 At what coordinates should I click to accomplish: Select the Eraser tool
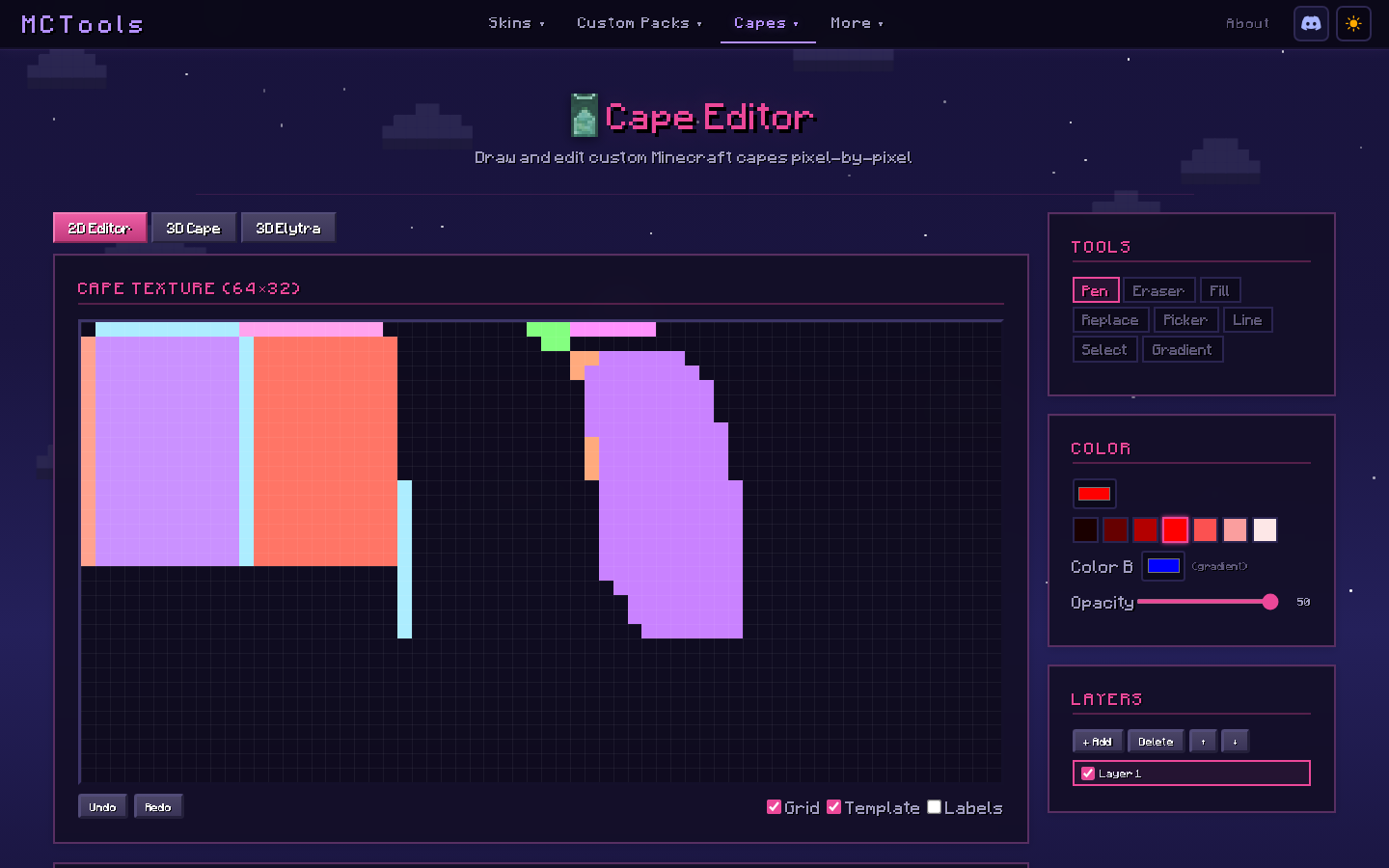pos(1158,290)
